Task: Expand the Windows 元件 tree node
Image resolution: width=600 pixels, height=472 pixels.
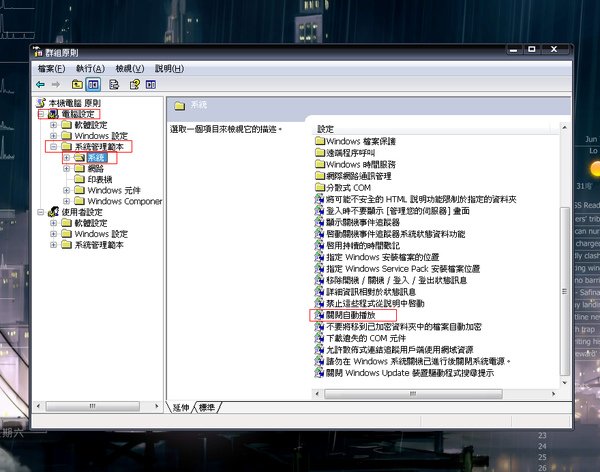Action: point(67,190)
